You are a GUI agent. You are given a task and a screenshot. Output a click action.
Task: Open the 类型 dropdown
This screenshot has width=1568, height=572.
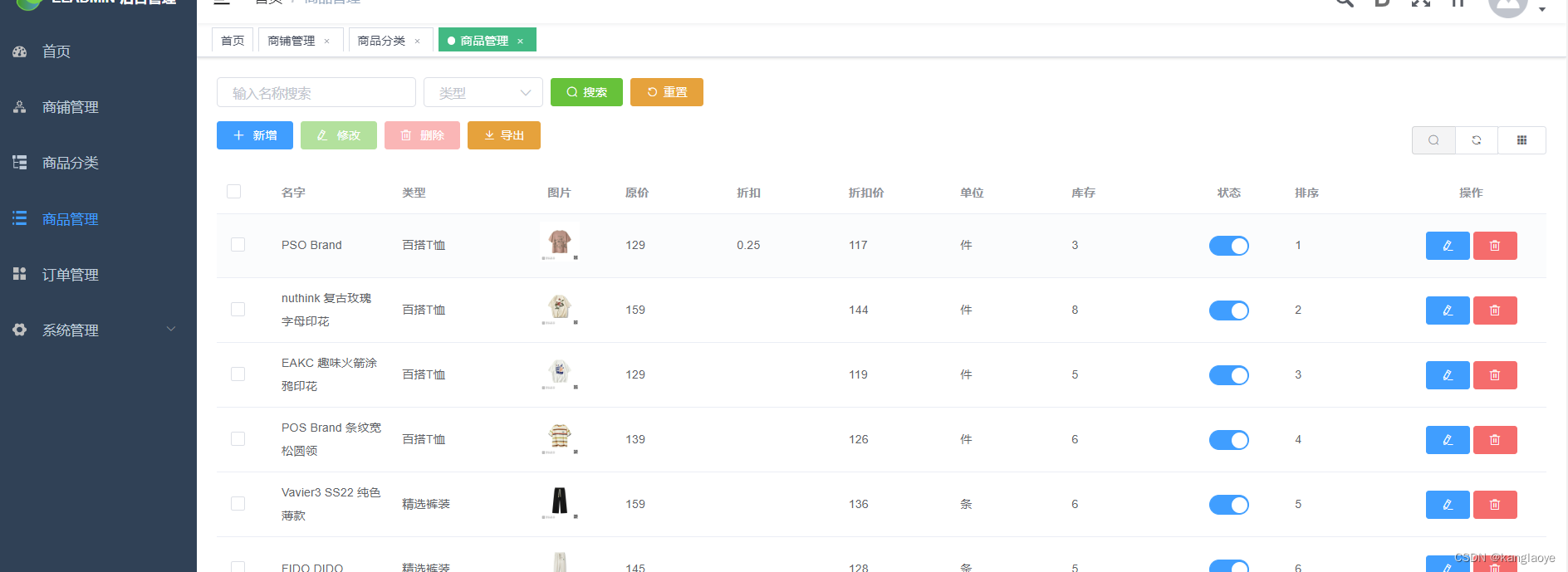coord(483,92)
